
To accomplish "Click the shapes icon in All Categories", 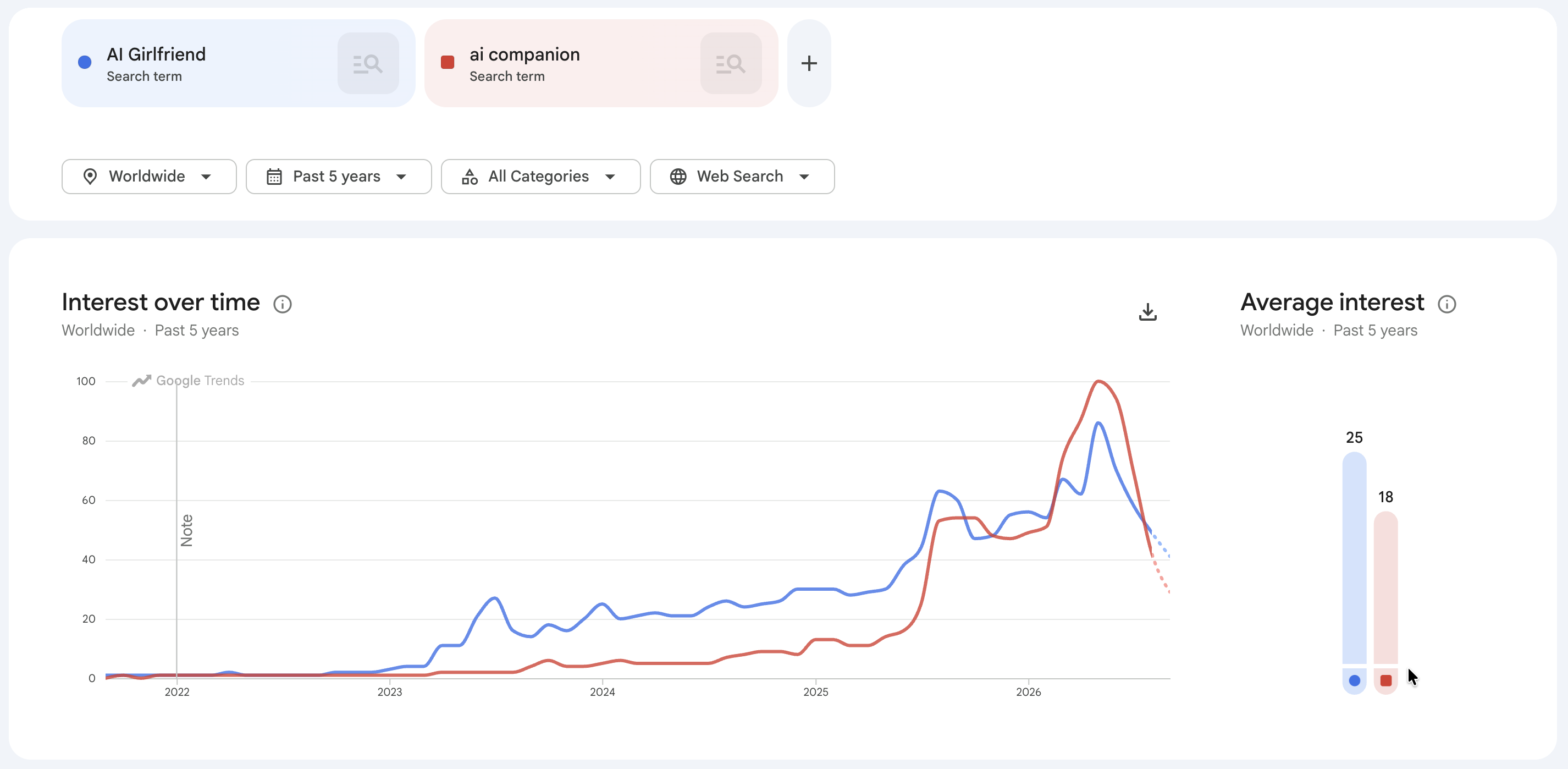I will [x=470, y=177].
